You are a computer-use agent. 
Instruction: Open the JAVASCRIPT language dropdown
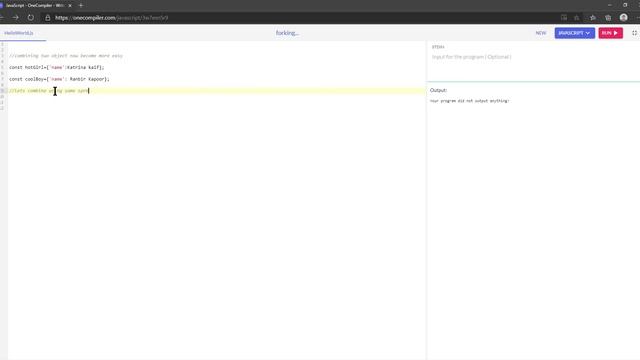[x=574, y=33]
